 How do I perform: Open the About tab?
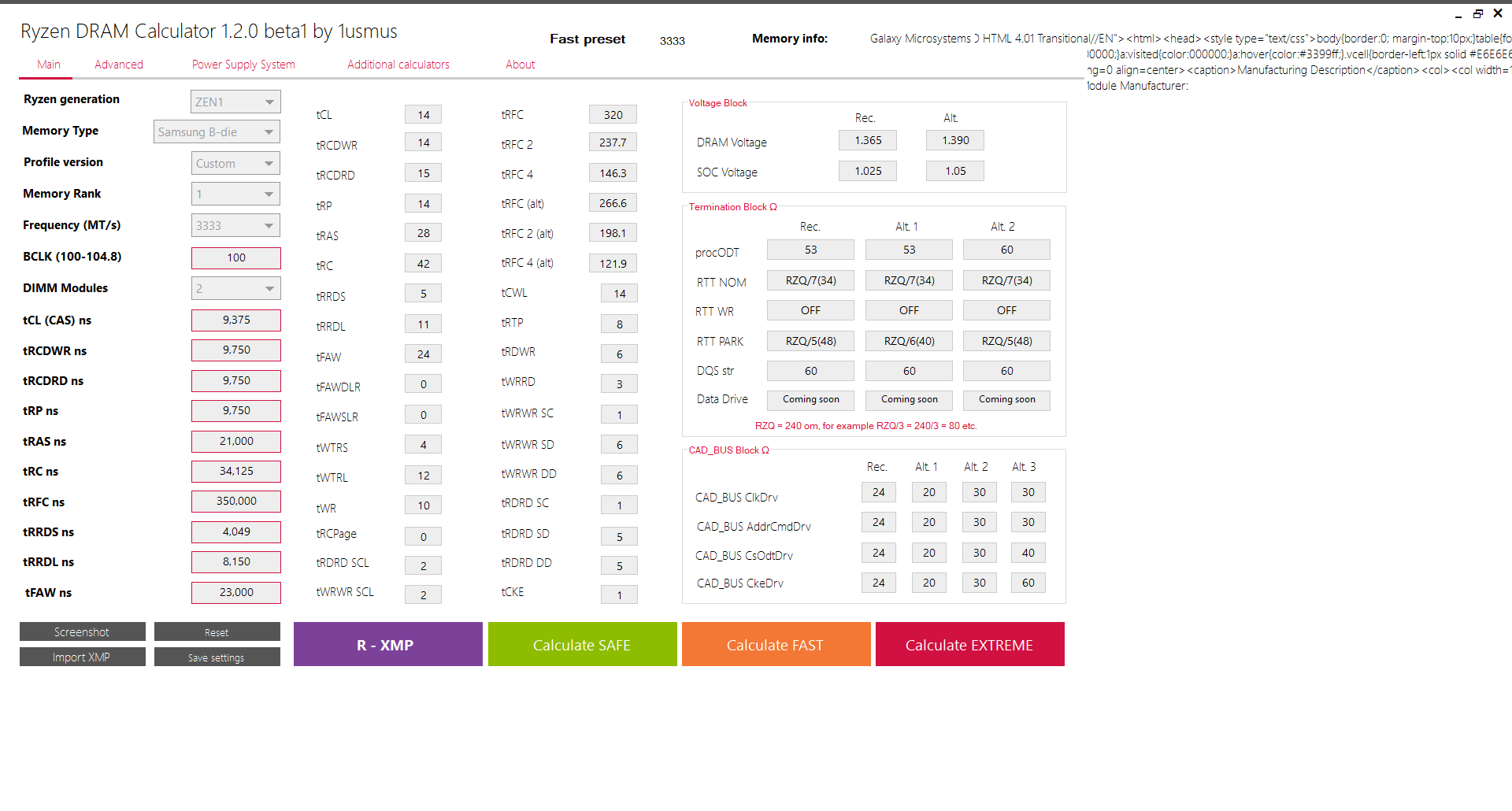coord(520,65)
